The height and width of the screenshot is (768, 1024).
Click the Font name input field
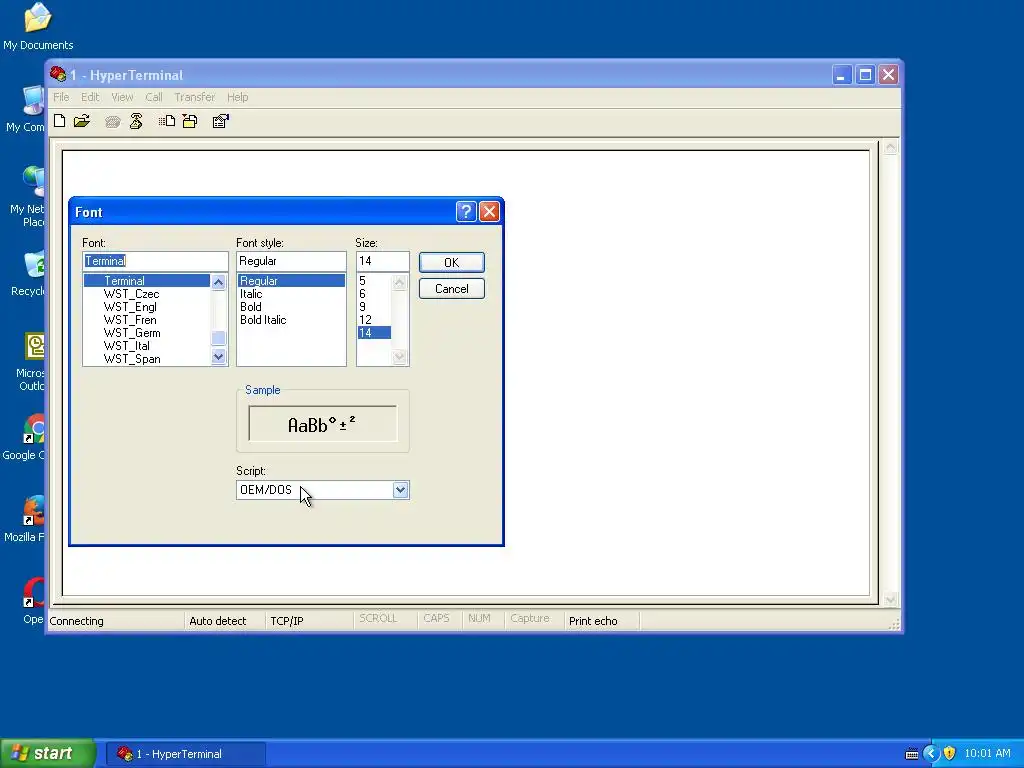[155, 261]
